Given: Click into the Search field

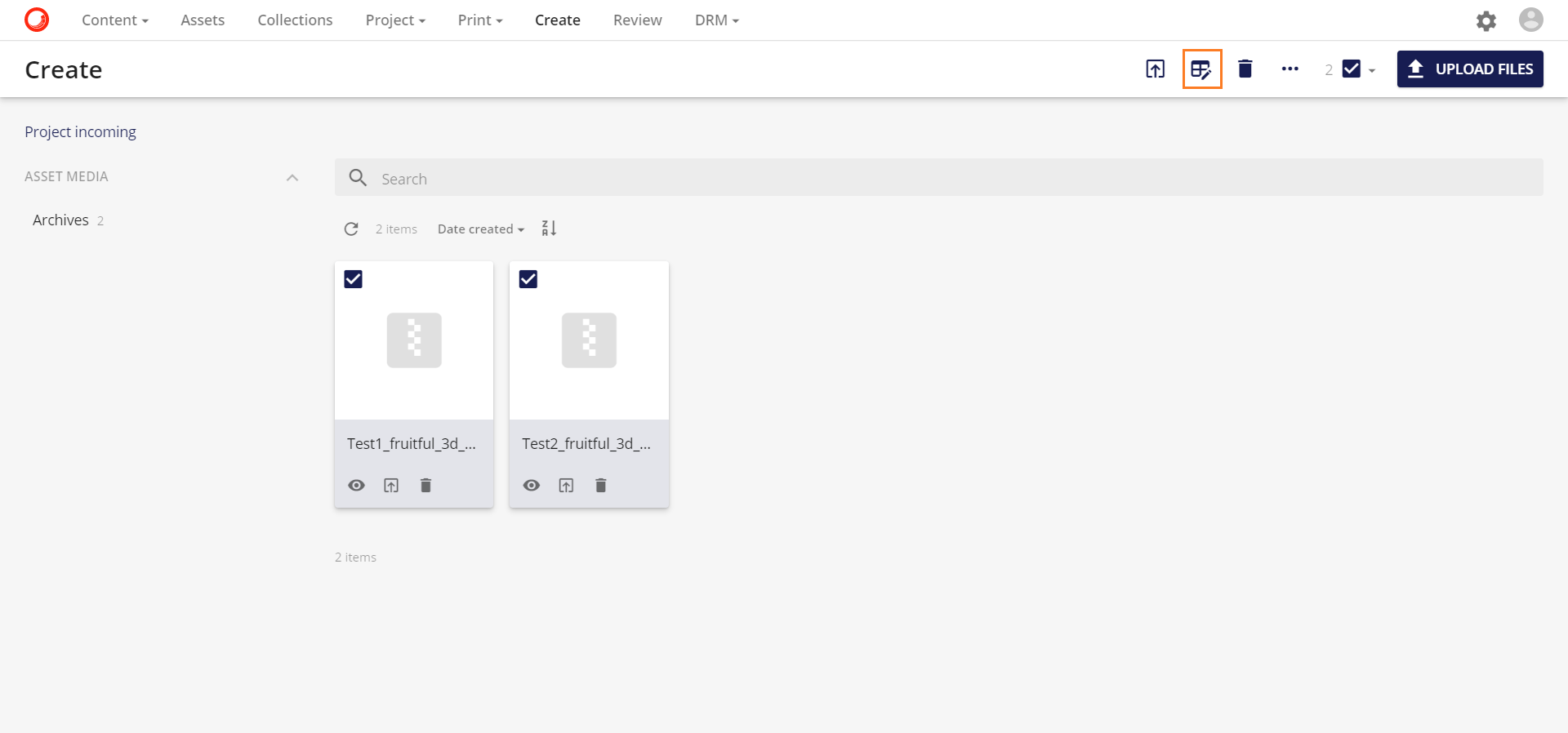Looking at the screenshot, I should click(x=939, y=178).
